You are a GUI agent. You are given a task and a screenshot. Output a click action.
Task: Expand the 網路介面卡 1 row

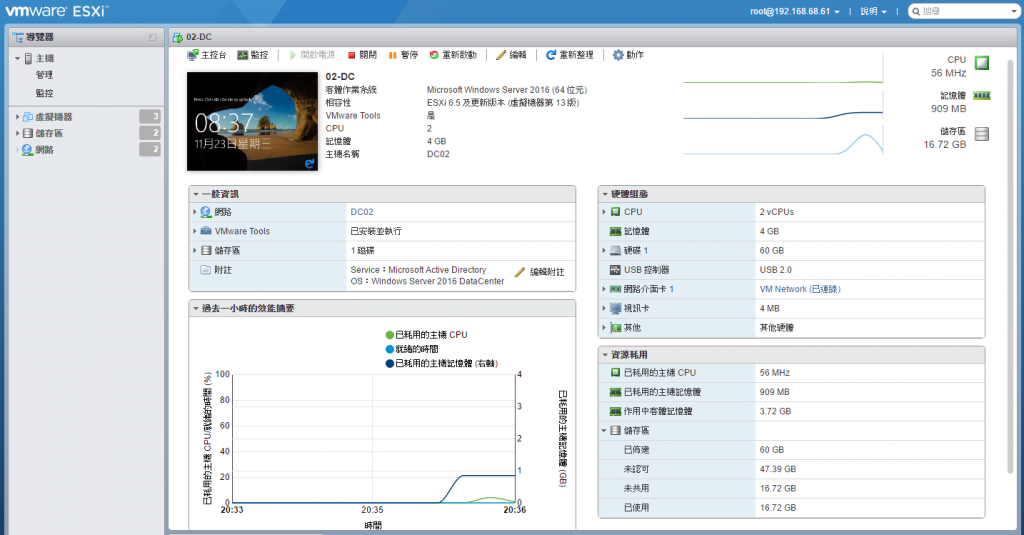point(604,289)
